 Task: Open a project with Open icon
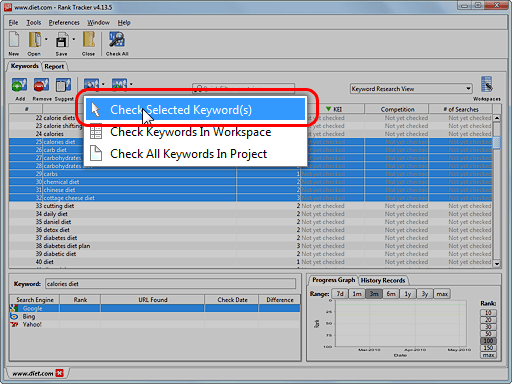pyautogui.click(x=35, y=40)
